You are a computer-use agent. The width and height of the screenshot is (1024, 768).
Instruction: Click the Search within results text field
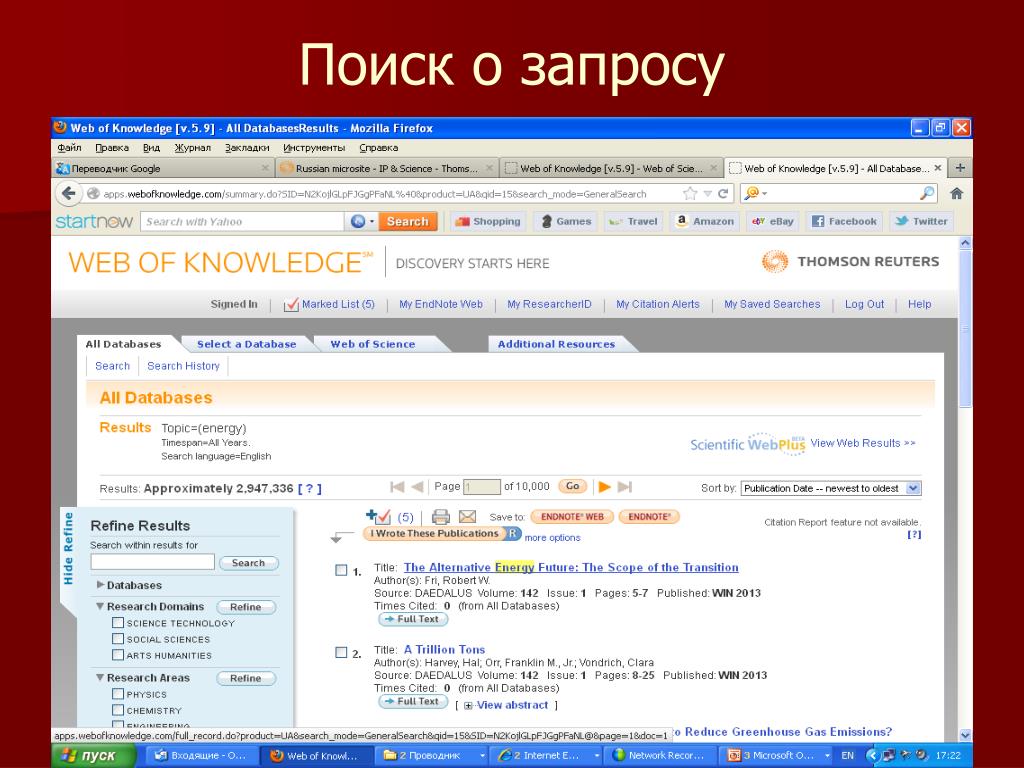coord(152,562)
